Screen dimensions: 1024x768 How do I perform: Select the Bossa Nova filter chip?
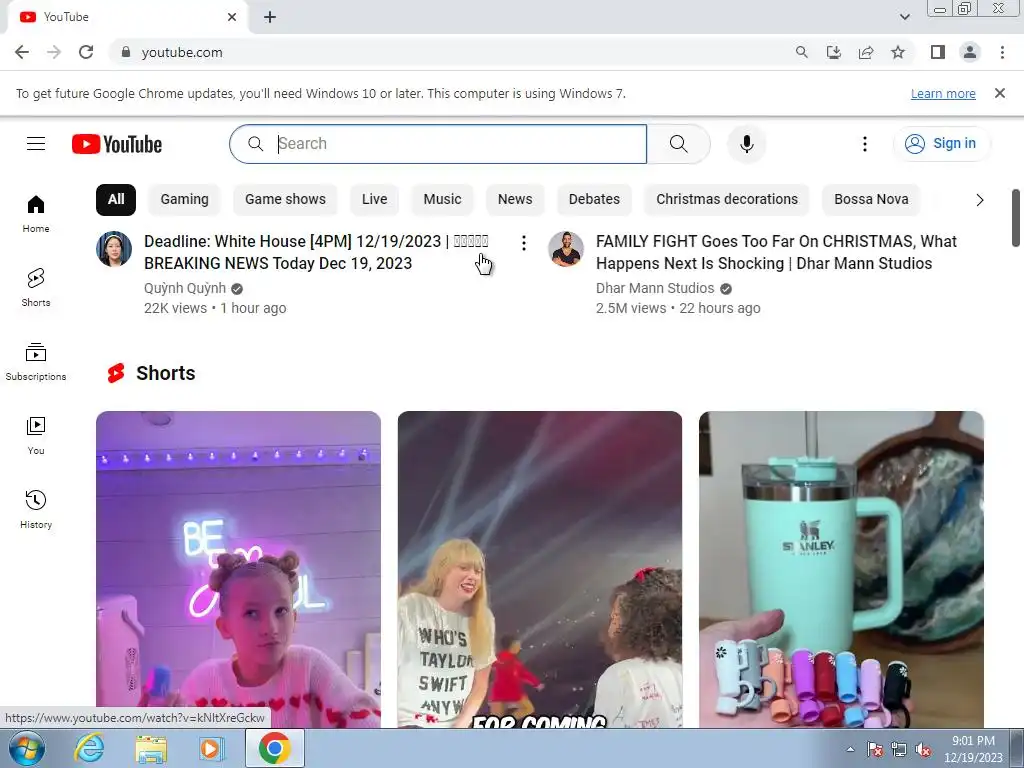click(x=871, y=200)
